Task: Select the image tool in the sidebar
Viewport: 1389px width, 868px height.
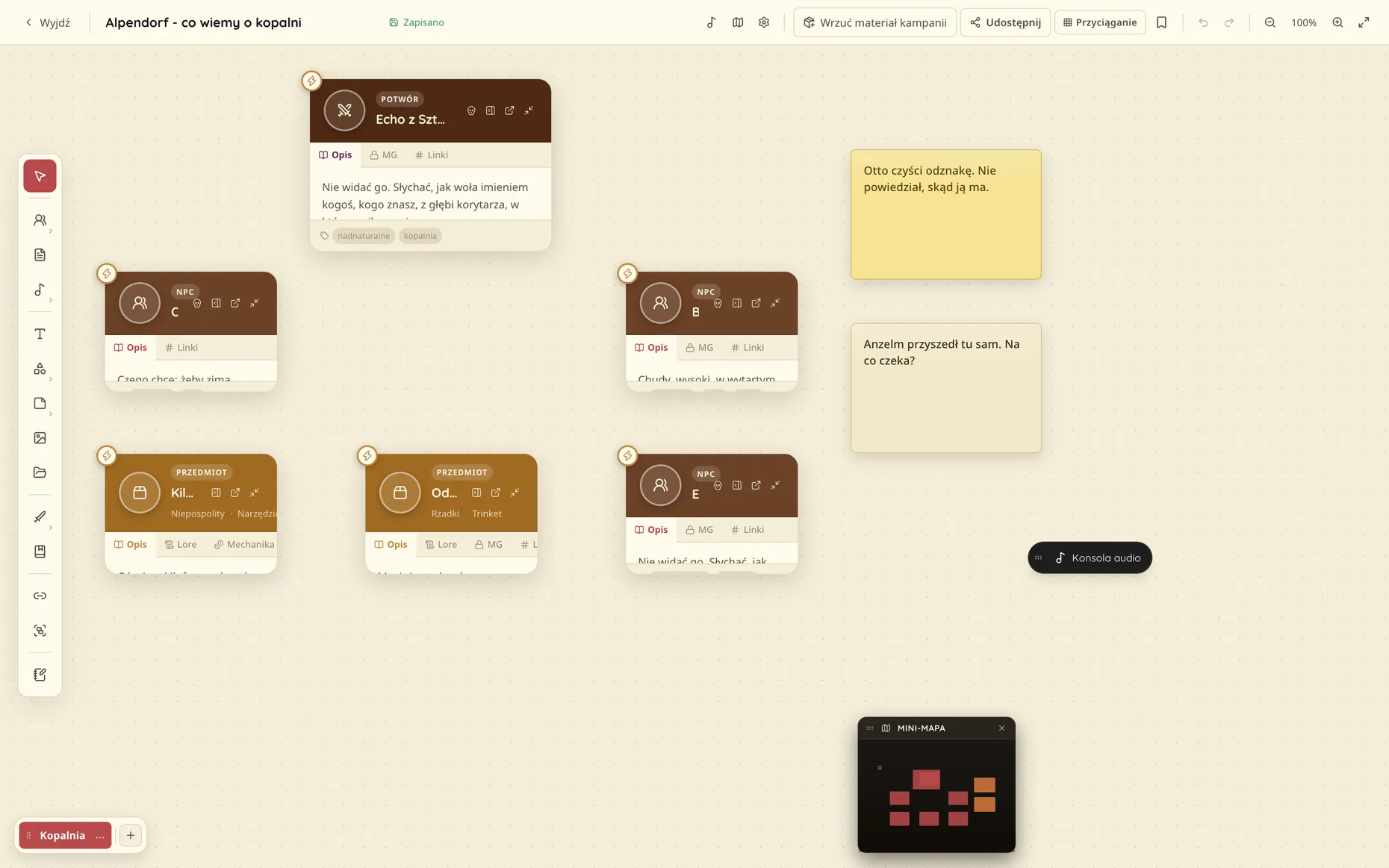Action: (x=40, y=438)
